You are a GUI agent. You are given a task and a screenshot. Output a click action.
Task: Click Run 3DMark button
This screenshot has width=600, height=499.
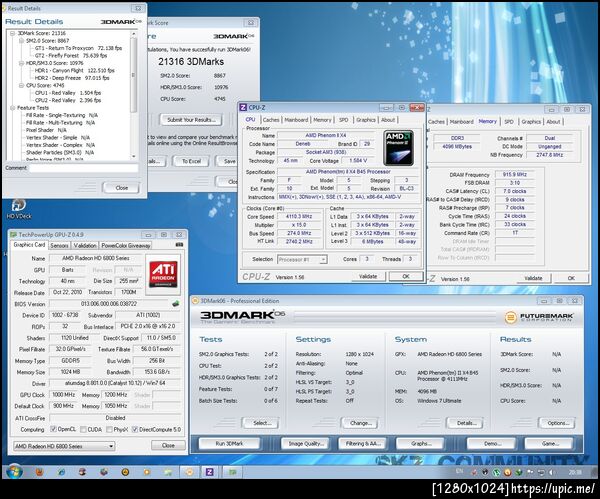(x=229, y=444)
